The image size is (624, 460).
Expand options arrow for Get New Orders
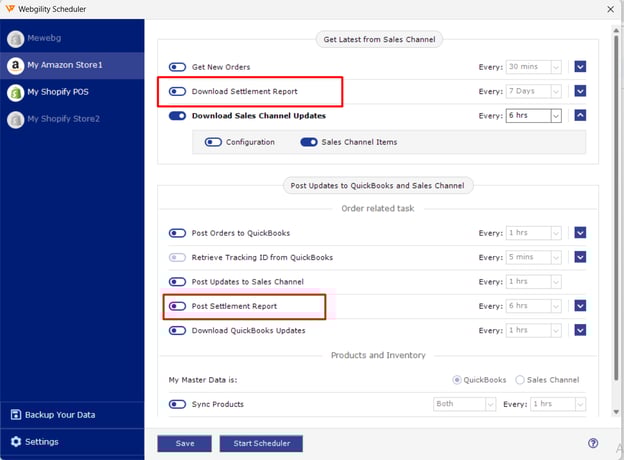coord(580,66)
